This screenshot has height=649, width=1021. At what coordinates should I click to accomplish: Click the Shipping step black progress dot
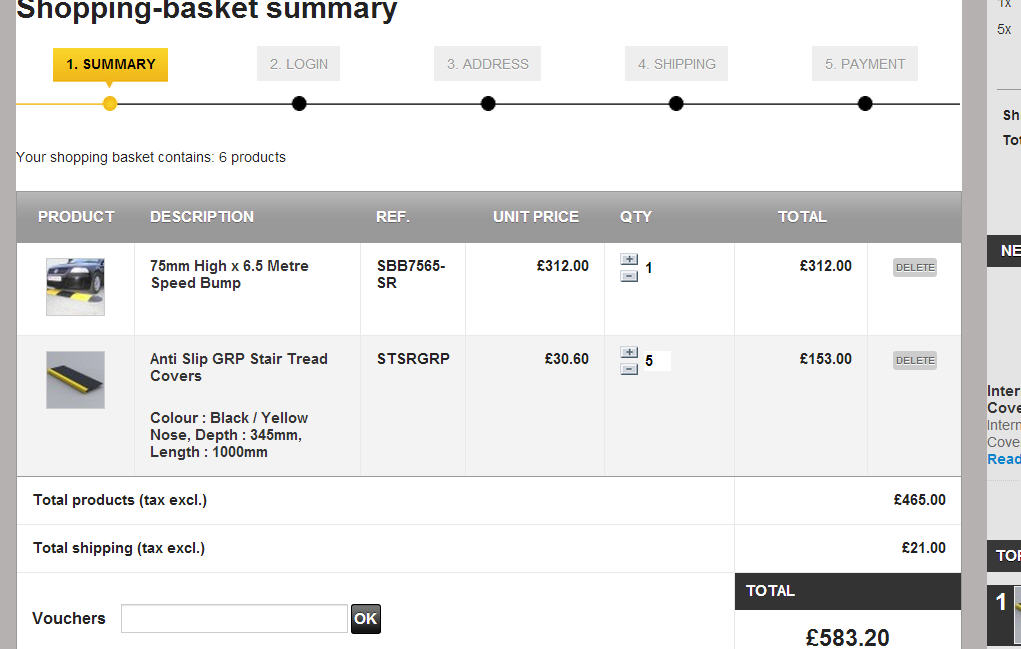pyautogui.click(x=676, y=103)
